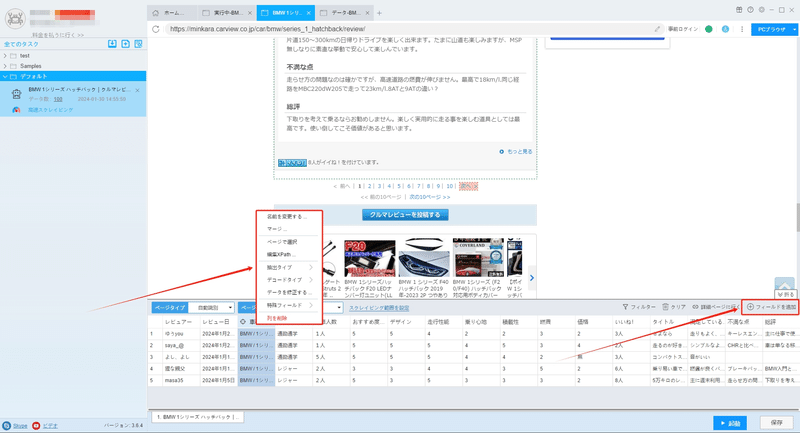Collapse the デフォルト folder
Screen dimensions: 800x433
[5, 77]
